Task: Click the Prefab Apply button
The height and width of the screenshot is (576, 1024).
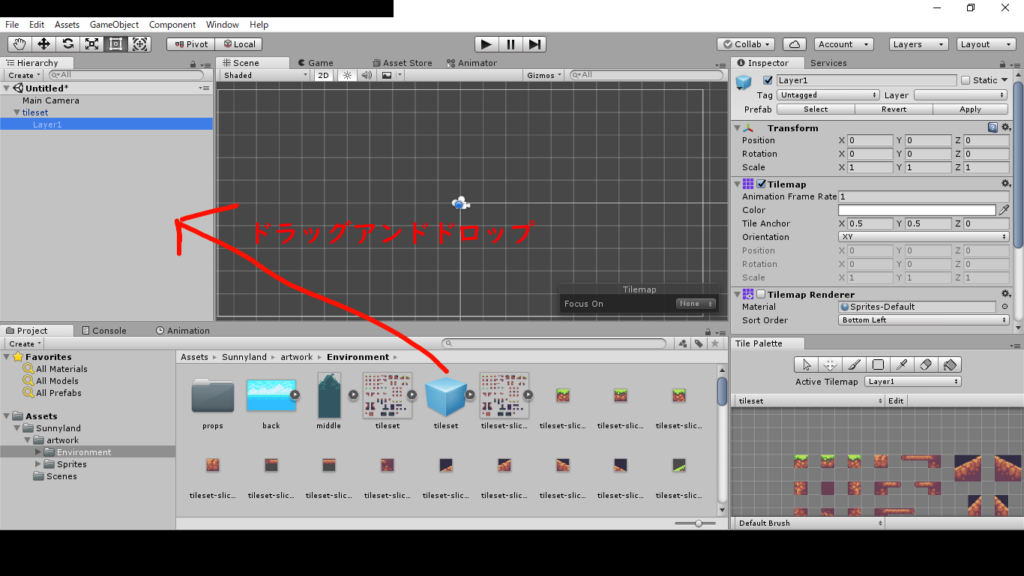Action: pyautogui.click(x=969, y=109)
